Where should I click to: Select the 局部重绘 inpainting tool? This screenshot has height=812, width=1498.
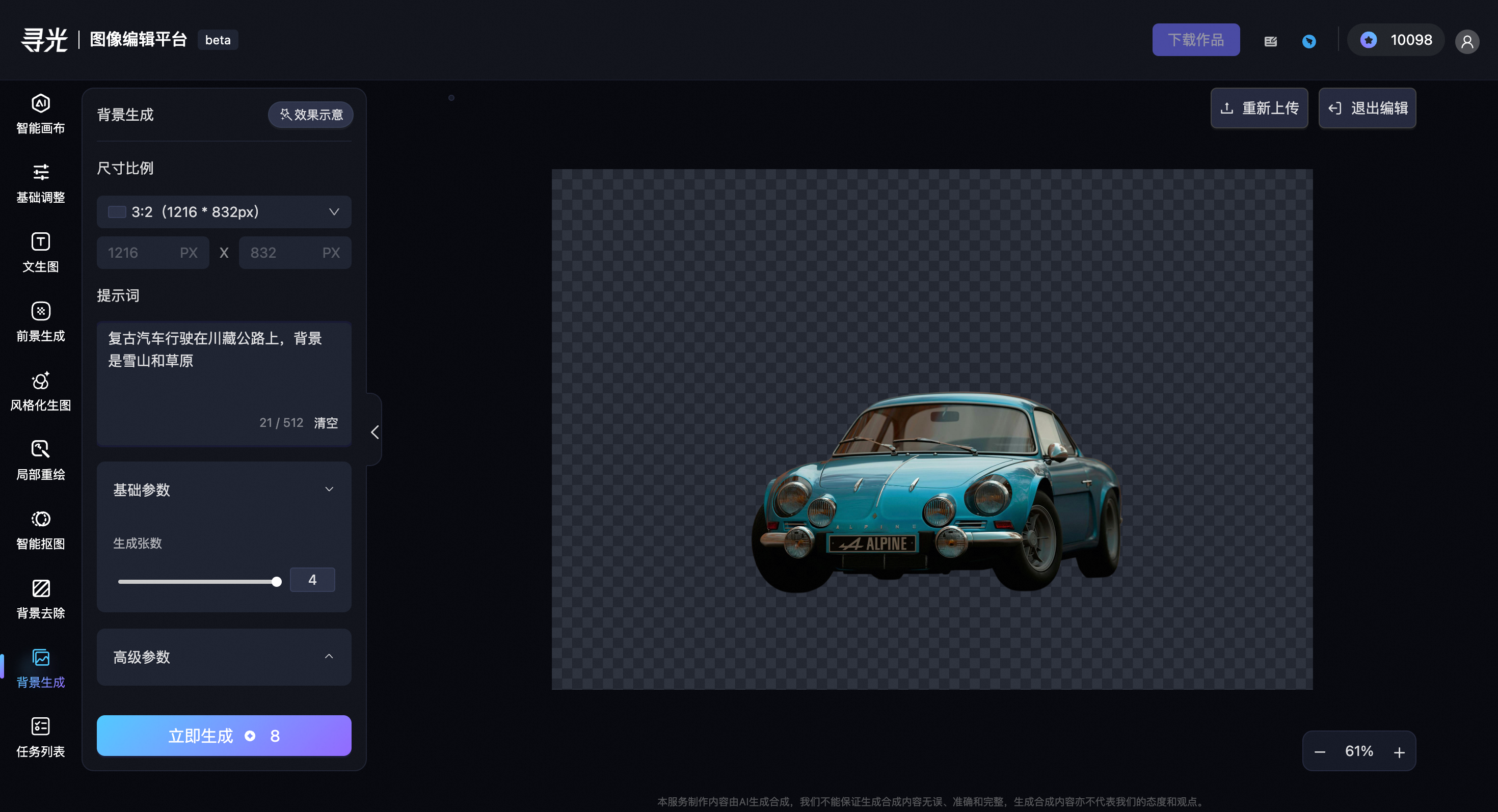point(40,460)
